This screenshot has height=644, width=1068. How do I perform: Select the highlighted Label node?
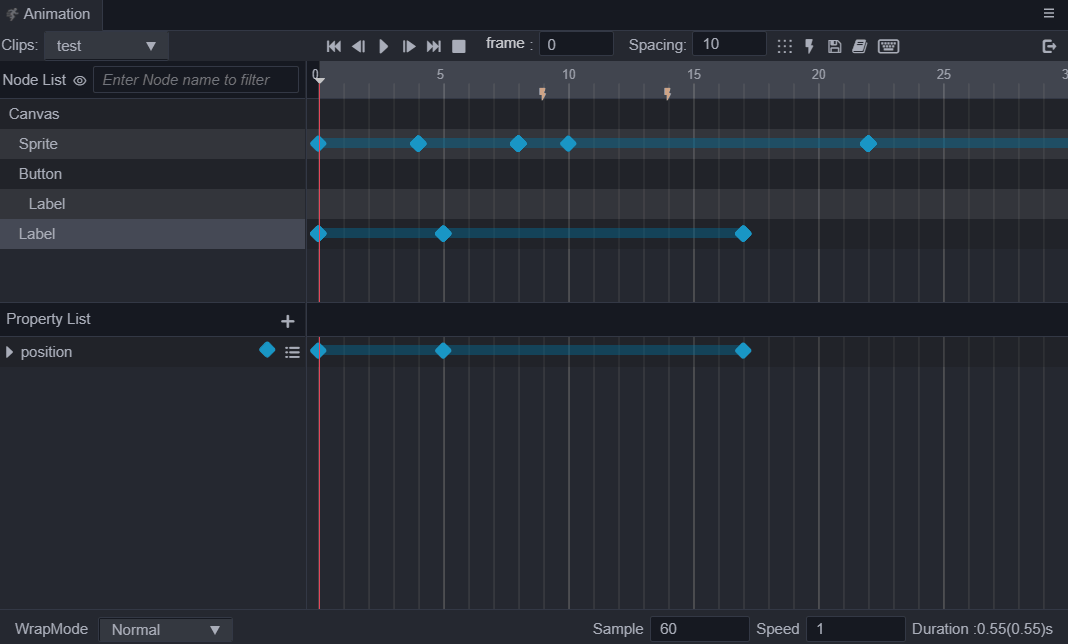tap(153, 234)
